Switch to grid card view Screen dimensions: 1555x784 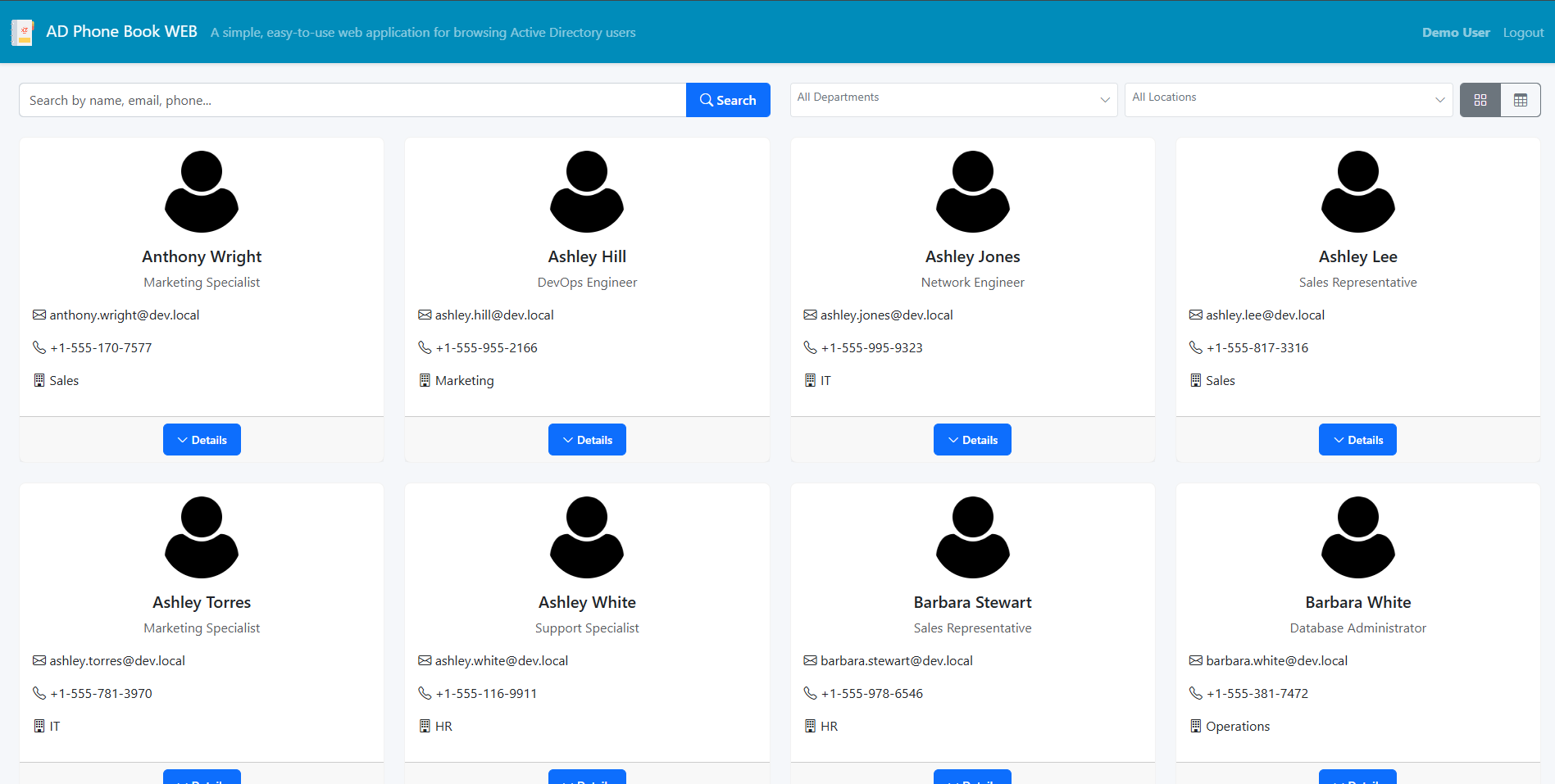[x=1480, y=100]
